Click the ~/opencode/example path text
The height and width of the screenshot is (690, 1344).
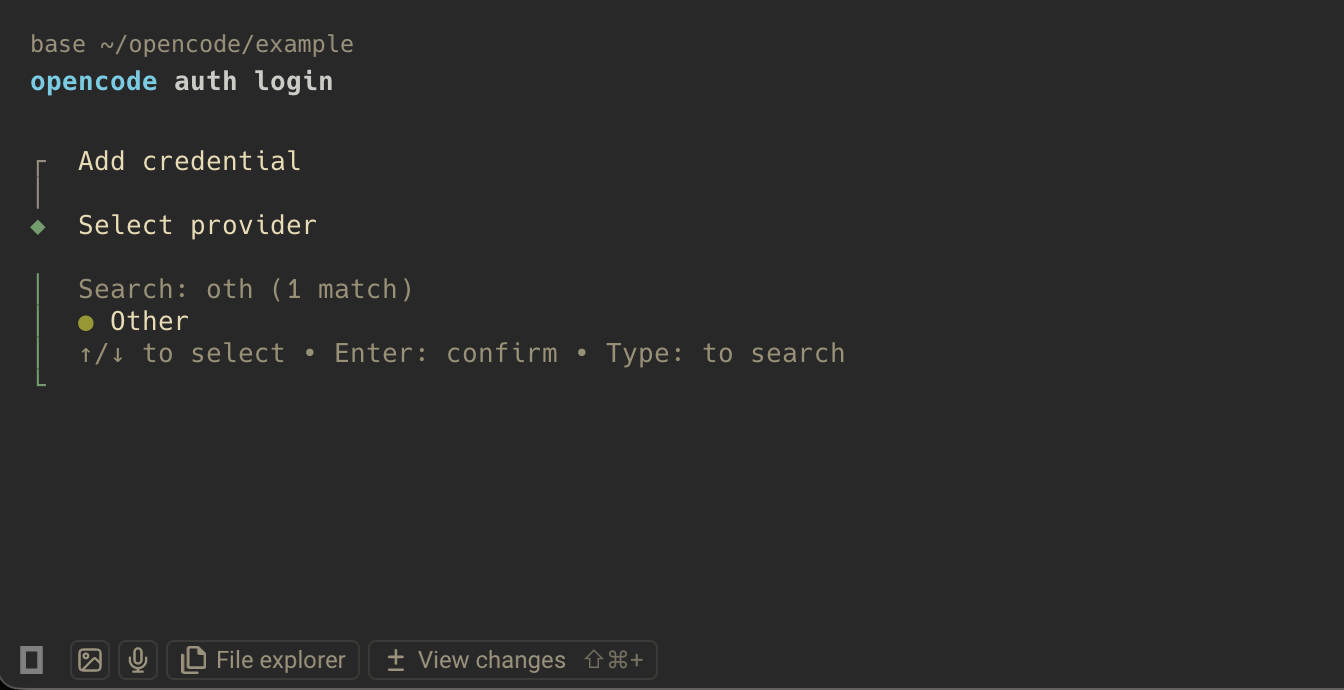click(x=226, y=44)
